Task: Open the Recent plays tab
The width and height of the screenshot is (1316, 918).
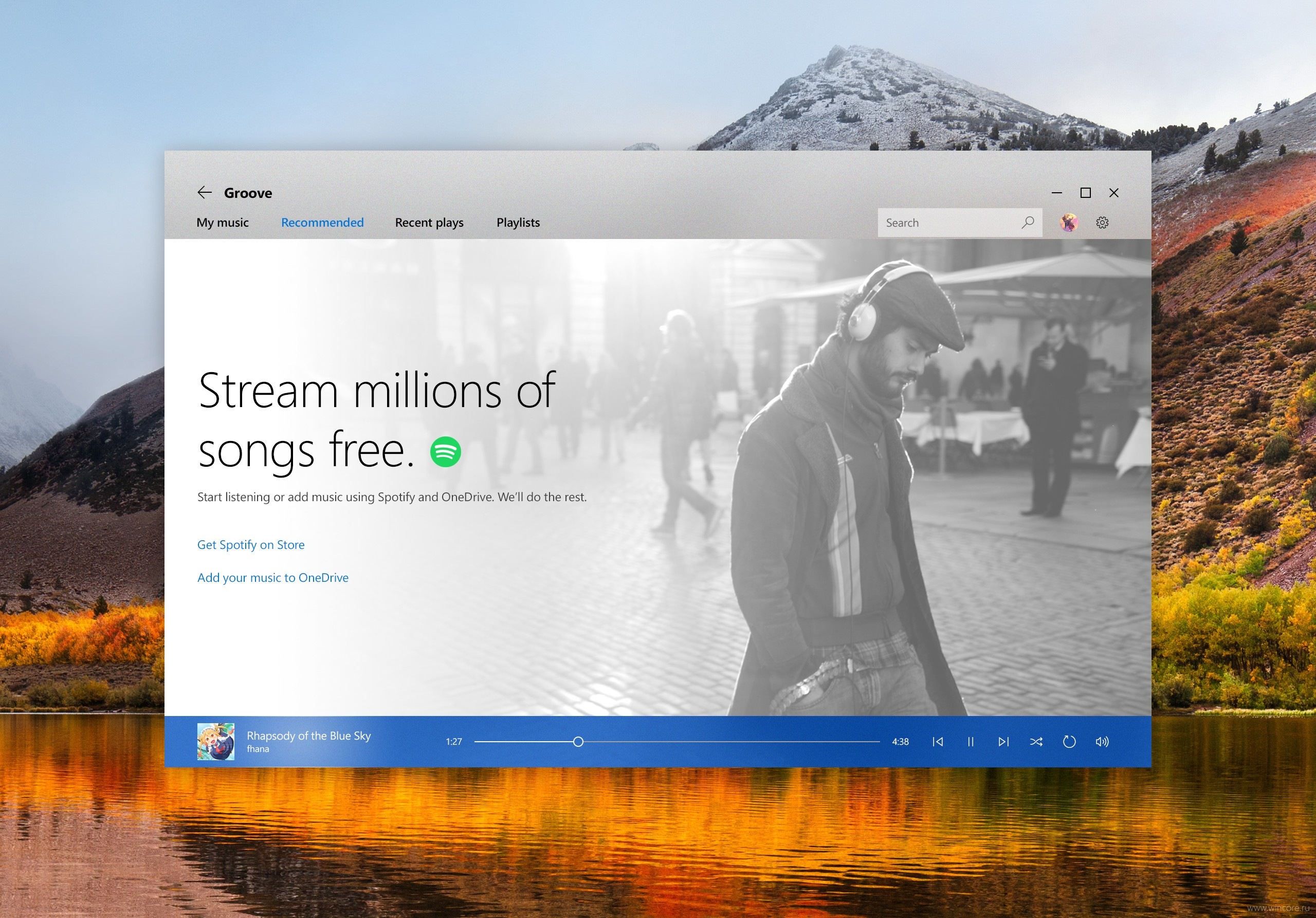Action: pyautogui.click(x=429, y=223)
